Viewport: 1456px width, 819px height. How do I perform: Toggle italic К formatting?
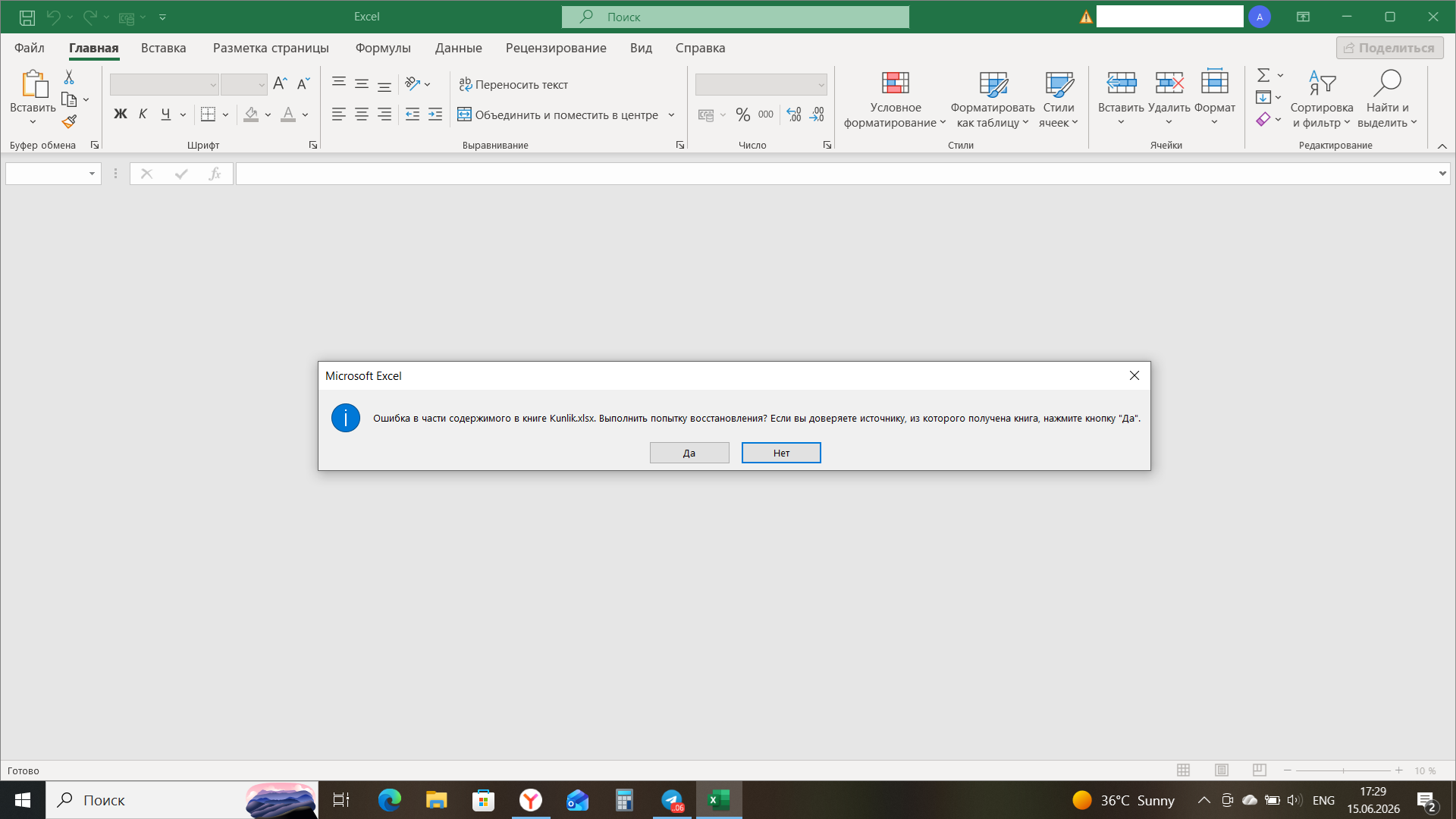tap(143, 115)
